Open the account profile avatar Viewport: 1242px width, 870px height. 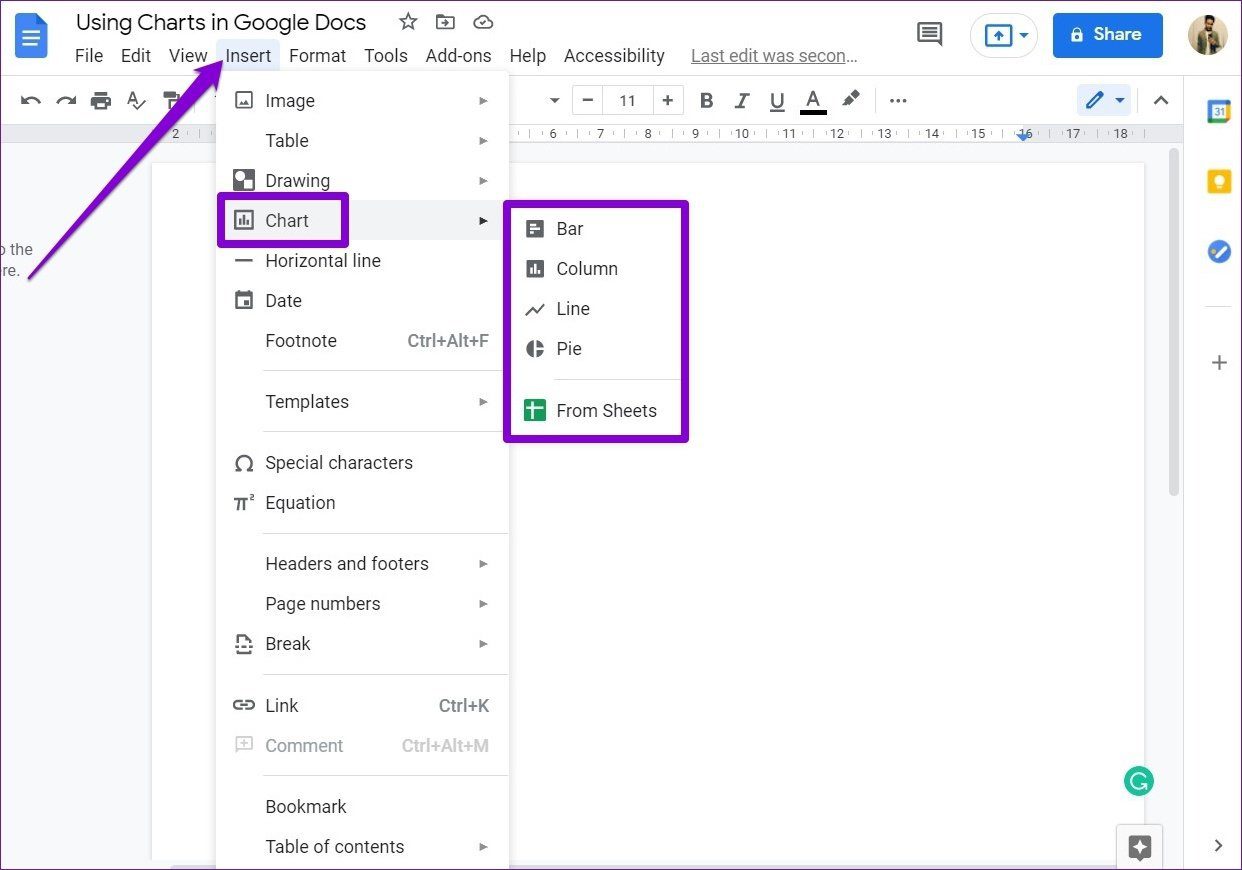[1207, 35]
